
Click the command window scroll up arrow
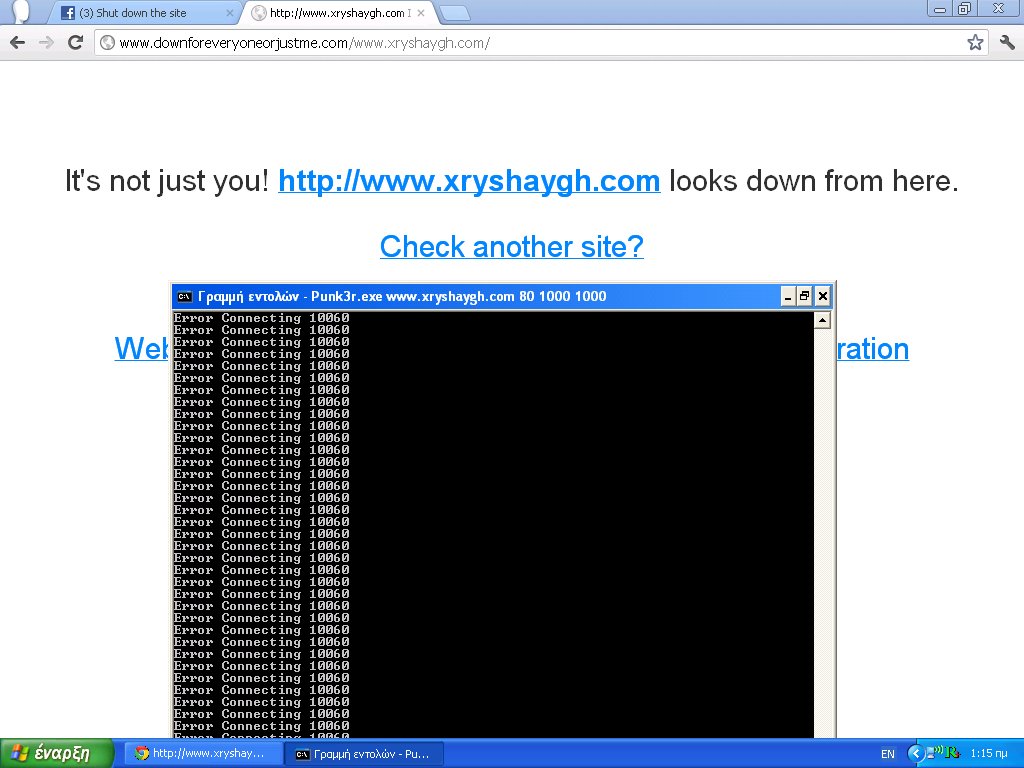tap(822, 320)
